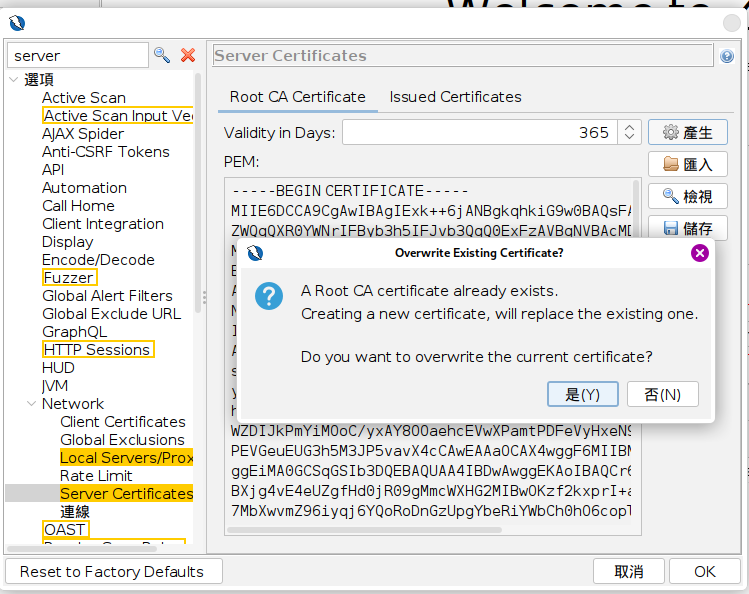Screen dimensions: 749x594
Task: Open AJAX Spider options
Action: coord(83,134)
